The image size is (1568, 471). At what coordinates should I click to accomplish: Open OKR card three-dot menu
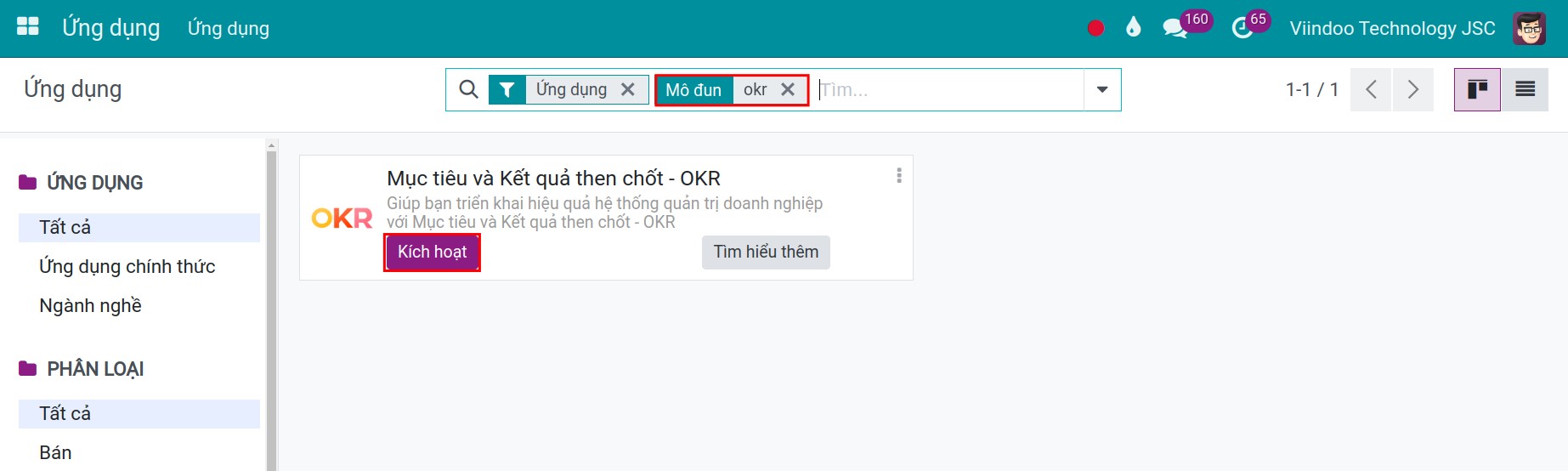point(899,175)
